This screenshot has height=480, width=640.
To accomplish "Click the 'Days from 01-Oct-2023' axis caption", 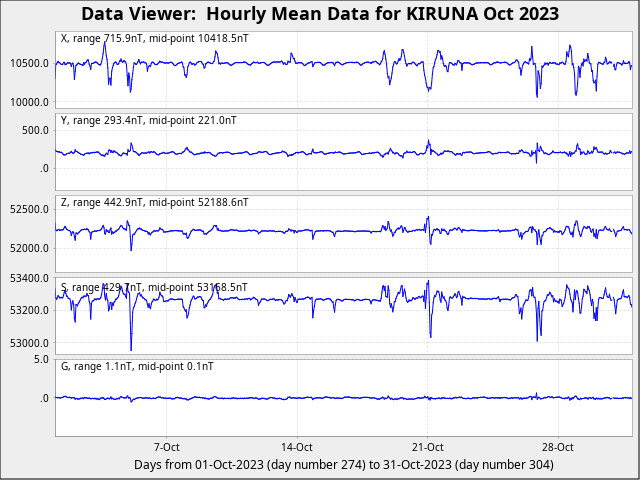I will click(x=343, y=465).
